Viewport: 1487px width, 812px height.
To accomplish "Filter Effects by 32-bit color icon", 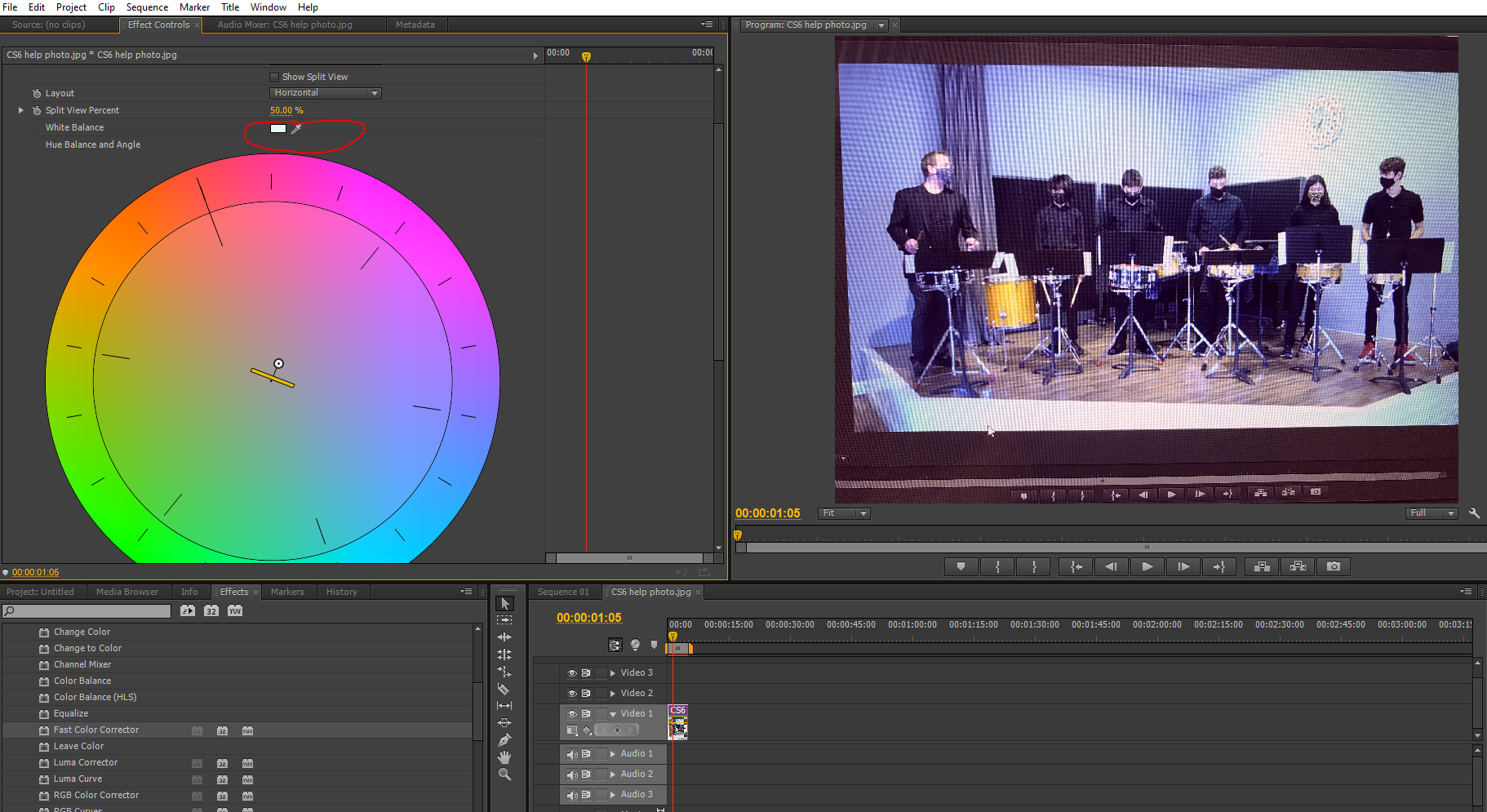I will tap(211, 610).
